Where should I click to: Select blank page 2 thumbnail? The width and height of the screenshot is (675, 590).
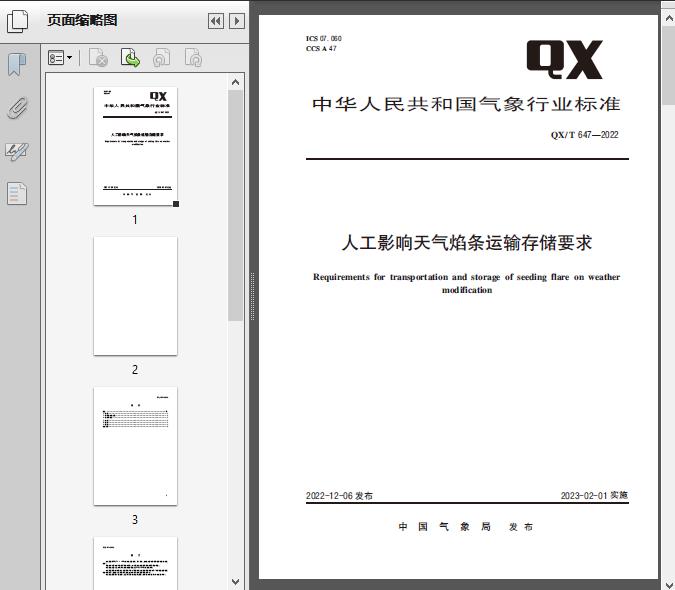[135, 296]
